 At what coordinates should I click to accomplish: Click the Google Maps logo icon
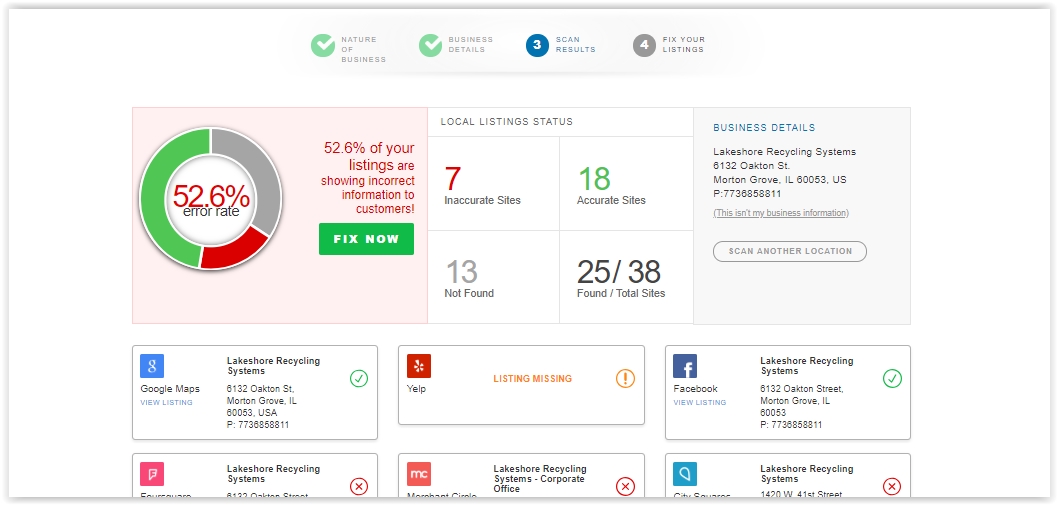[152, 366]
